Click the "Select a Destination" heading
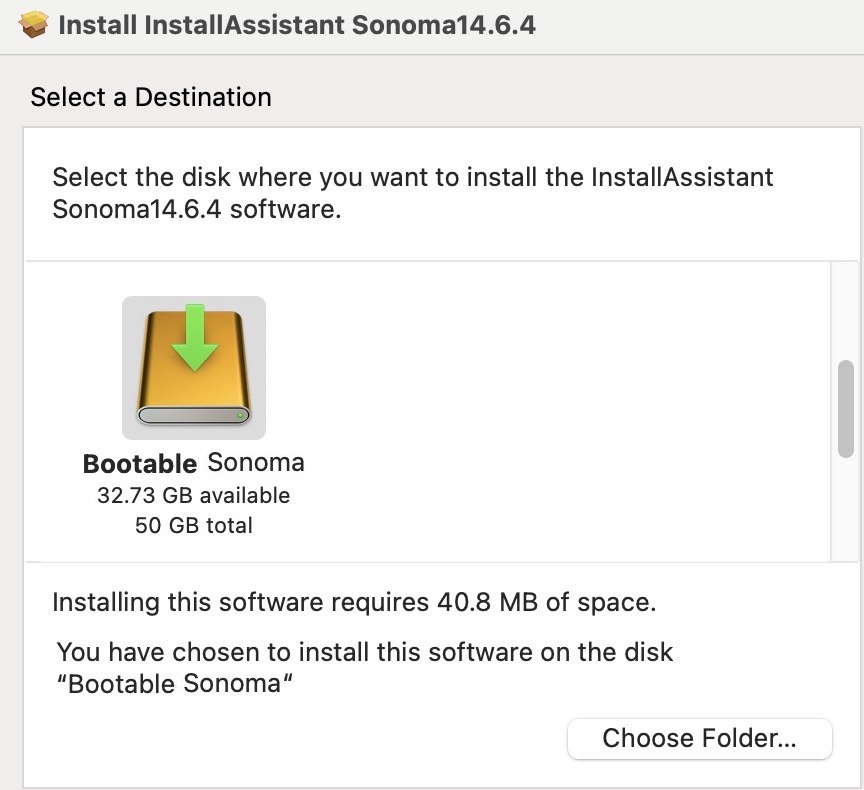This screenshot has height=790, width=864. [x=151, y=97]
